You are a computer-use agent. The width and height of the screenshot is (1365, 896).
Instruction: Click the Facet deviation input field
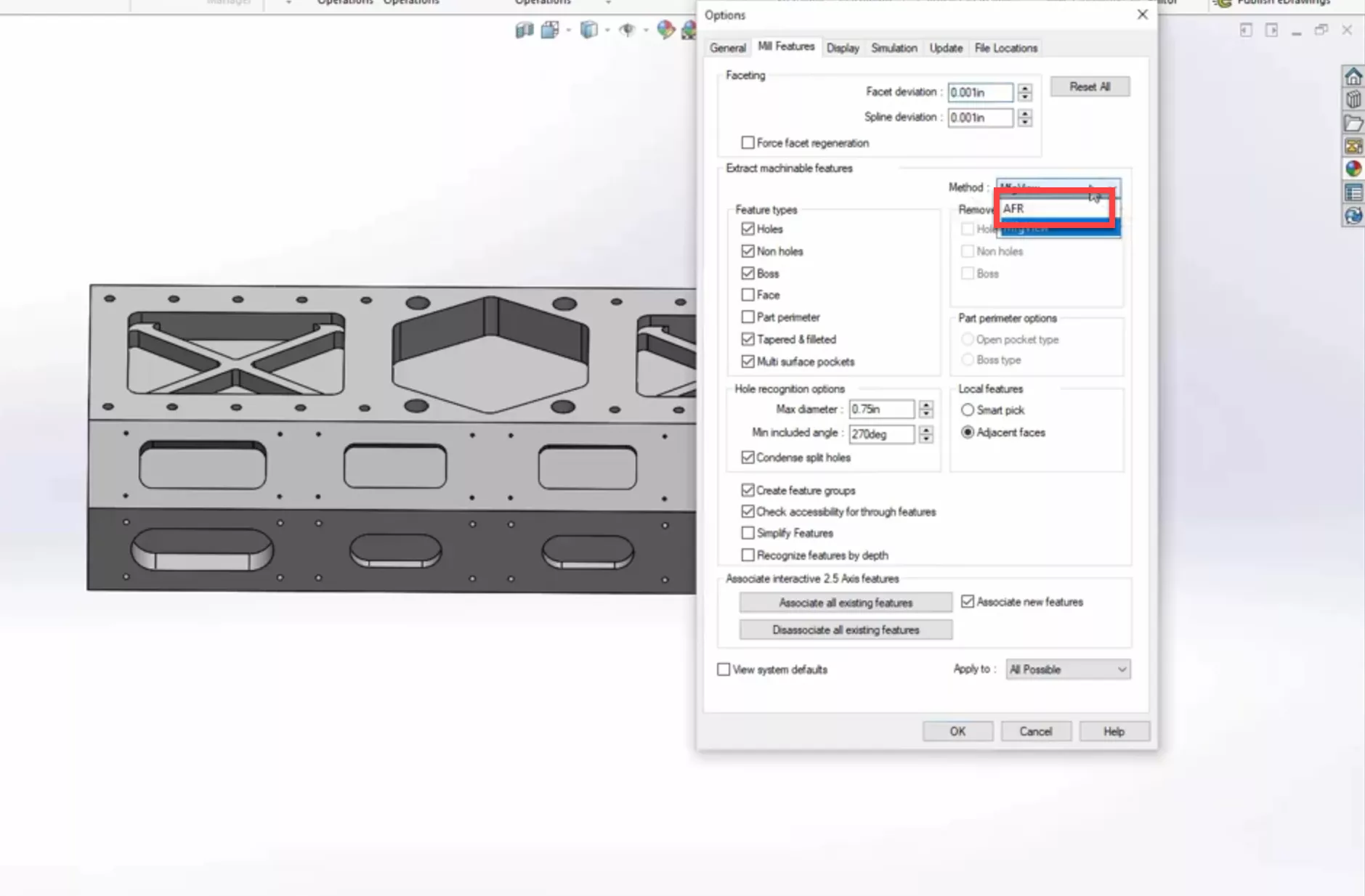click(980, 92)
